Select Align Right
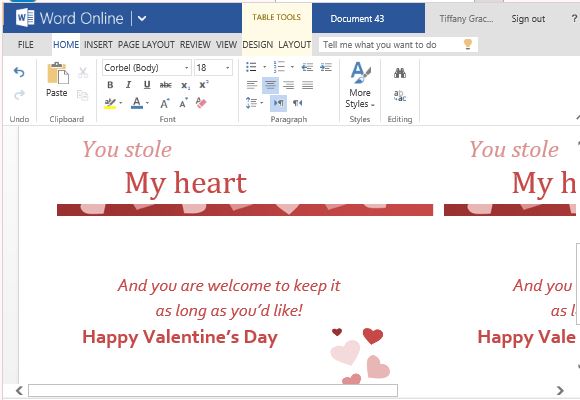580x400 pixels. [x=289, y=85]
